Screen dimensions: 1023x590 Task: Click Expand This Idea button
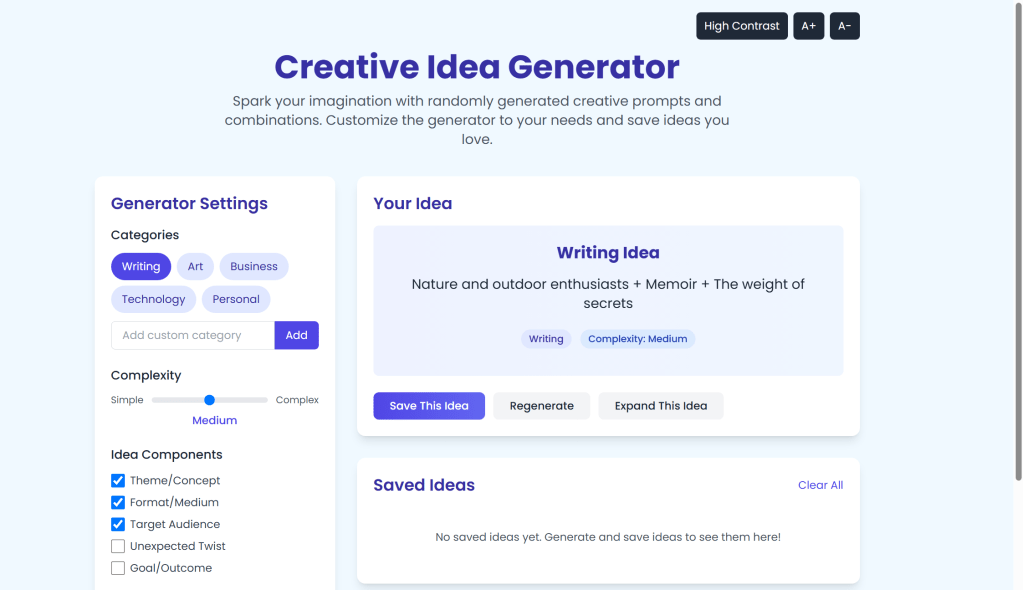pos(660,406)
